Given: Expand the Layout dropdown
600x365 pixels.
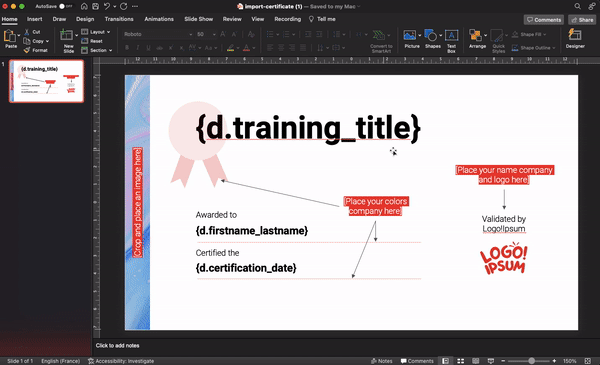Looking at the screenshot, I should pyautogui.click(x=108, y=32).
